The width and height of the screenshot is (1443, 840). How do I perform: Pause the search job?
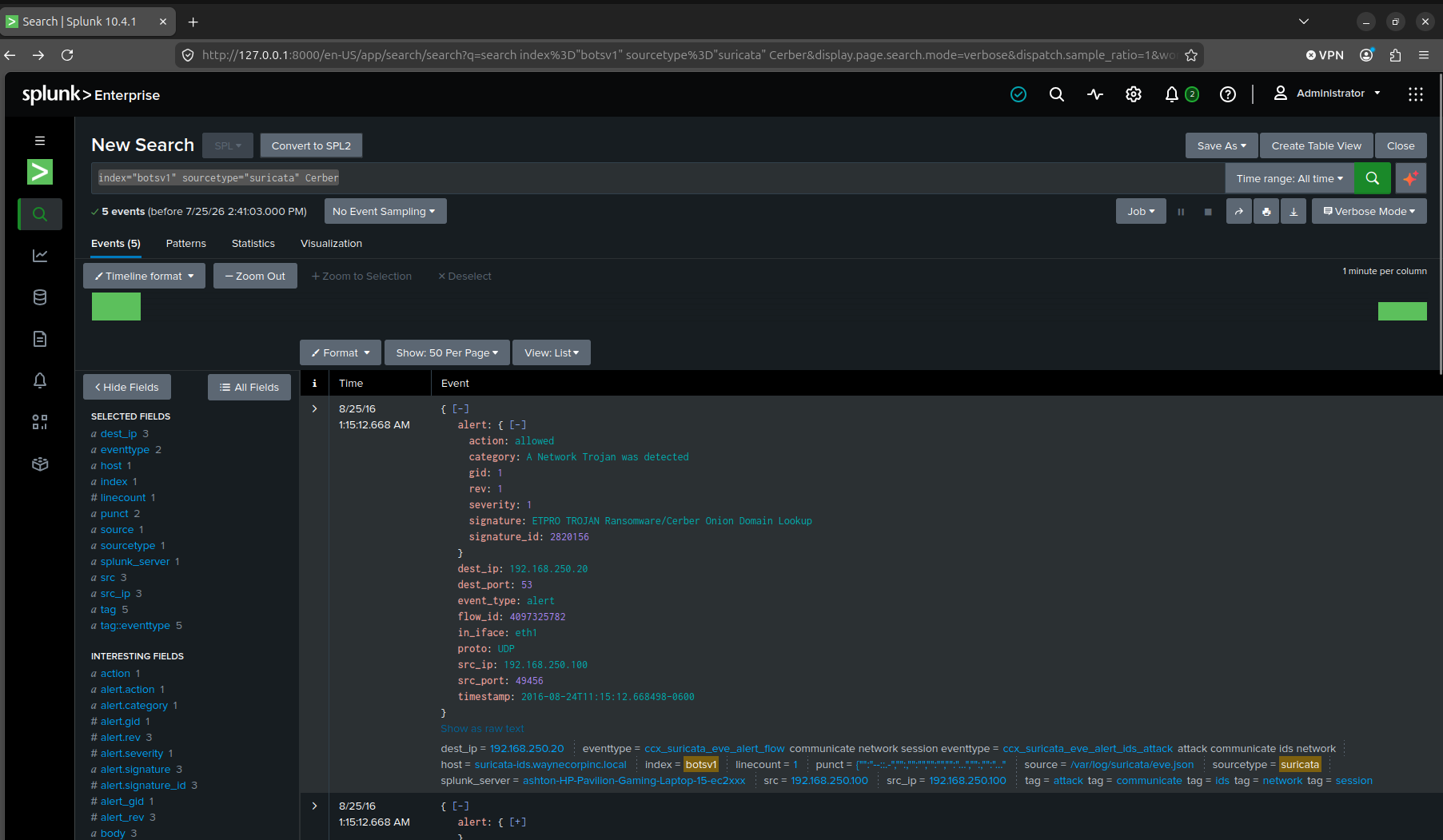coord(1181,212)
